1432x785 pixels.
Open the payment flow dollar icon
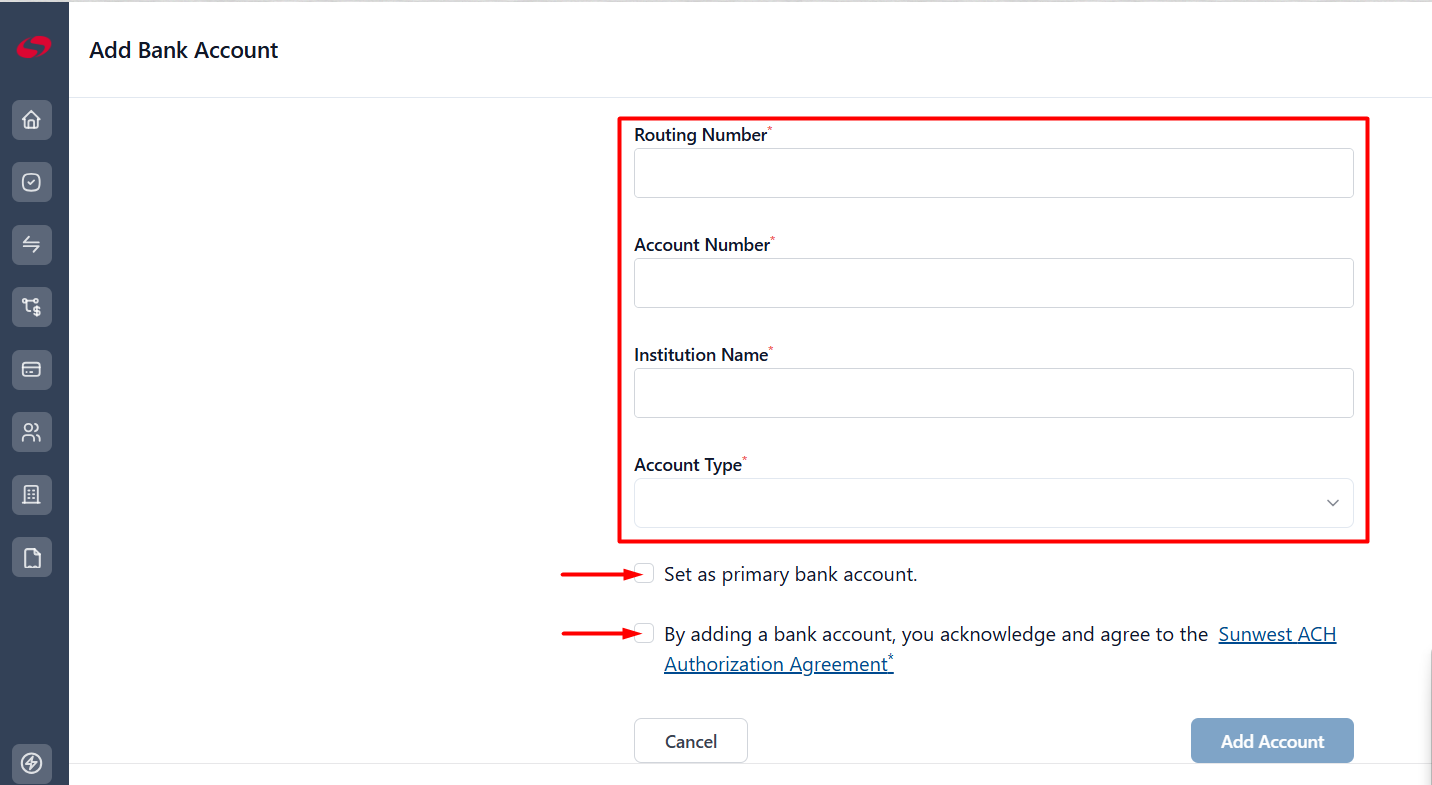[x=32, y=307]
